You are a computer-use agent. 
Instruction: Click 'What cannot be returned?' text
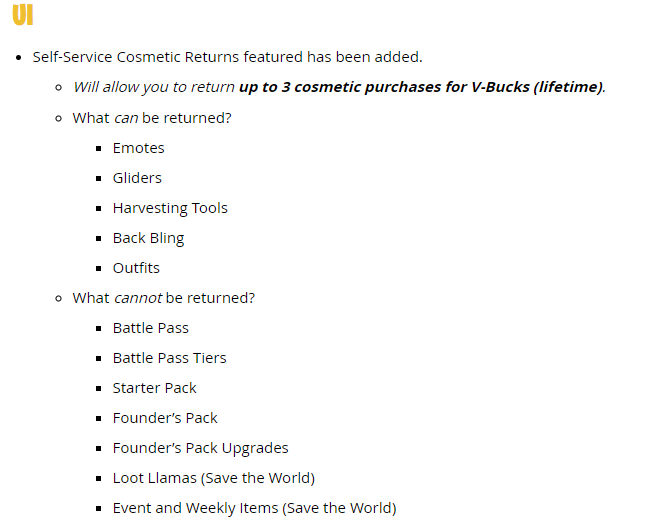(x=164, y=298)
